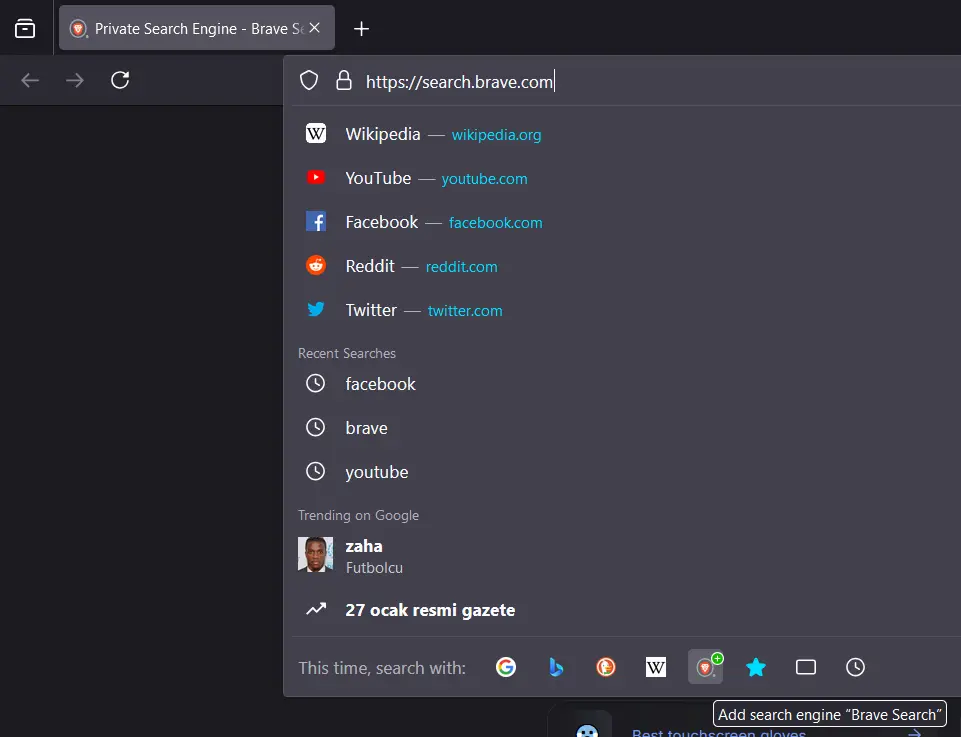Image resolution: width=961 pixels, height=737 pixels.
Task: Click the Twitter bird favicon
Action: 316,309
